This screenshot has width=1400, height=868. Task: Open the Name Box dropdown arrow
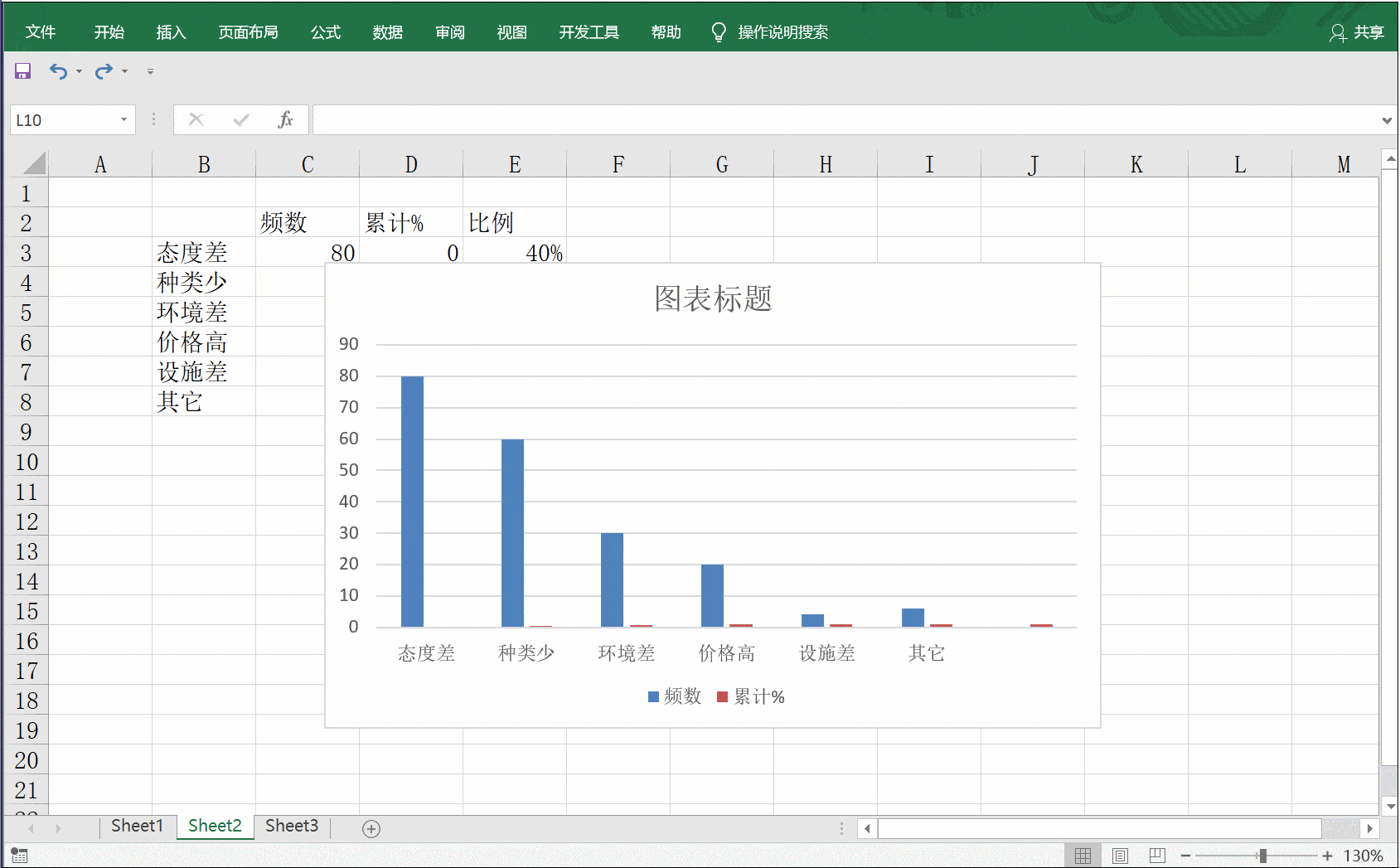124,120
